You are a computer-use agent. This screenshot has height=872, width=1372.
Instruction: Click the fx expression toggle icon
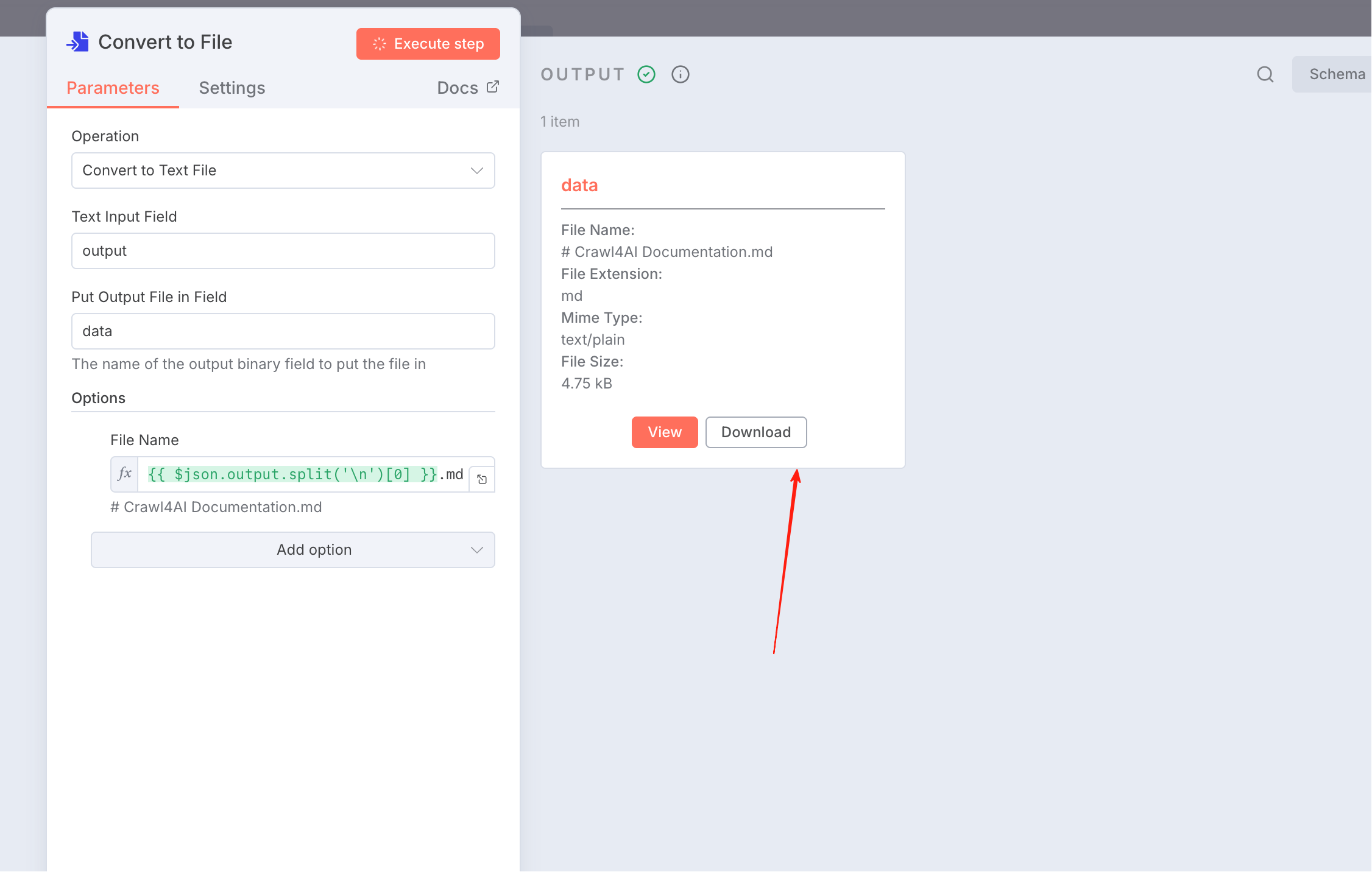click(x=124, y=474)
